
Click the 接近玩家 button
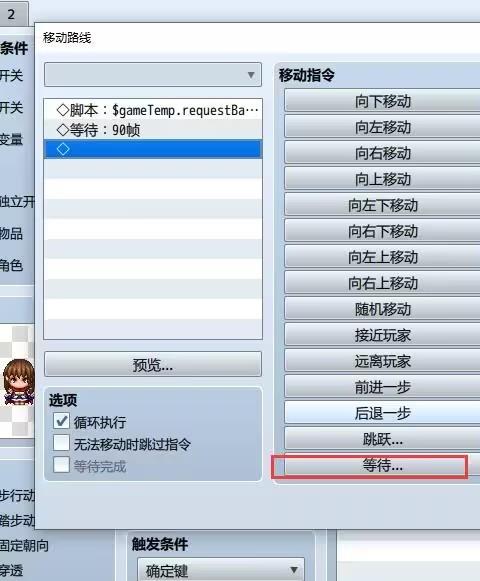(383, 335)
